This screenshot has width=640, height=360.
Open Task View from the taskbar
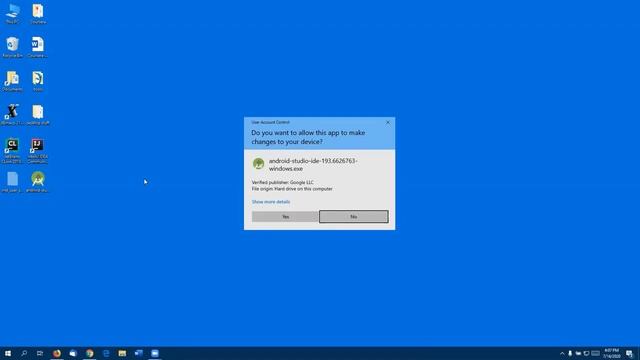(40, 353)
